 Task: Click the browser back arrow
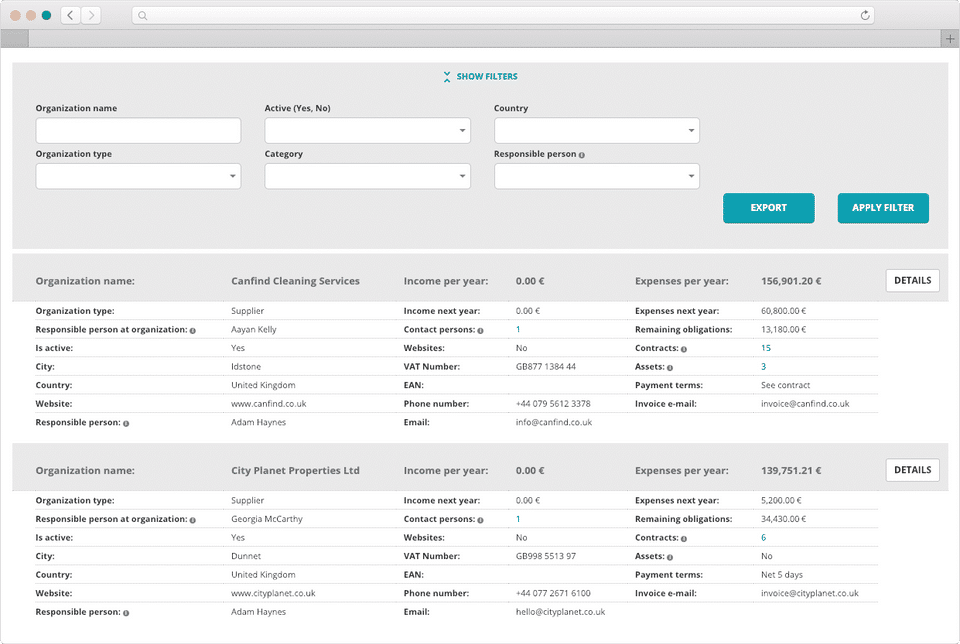(x=70, y=15)
